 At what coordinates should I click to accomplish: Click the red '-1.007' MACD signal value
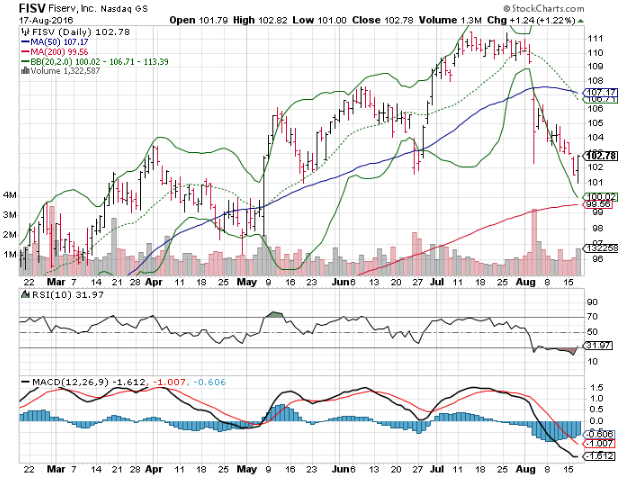(x=169, y=382)
